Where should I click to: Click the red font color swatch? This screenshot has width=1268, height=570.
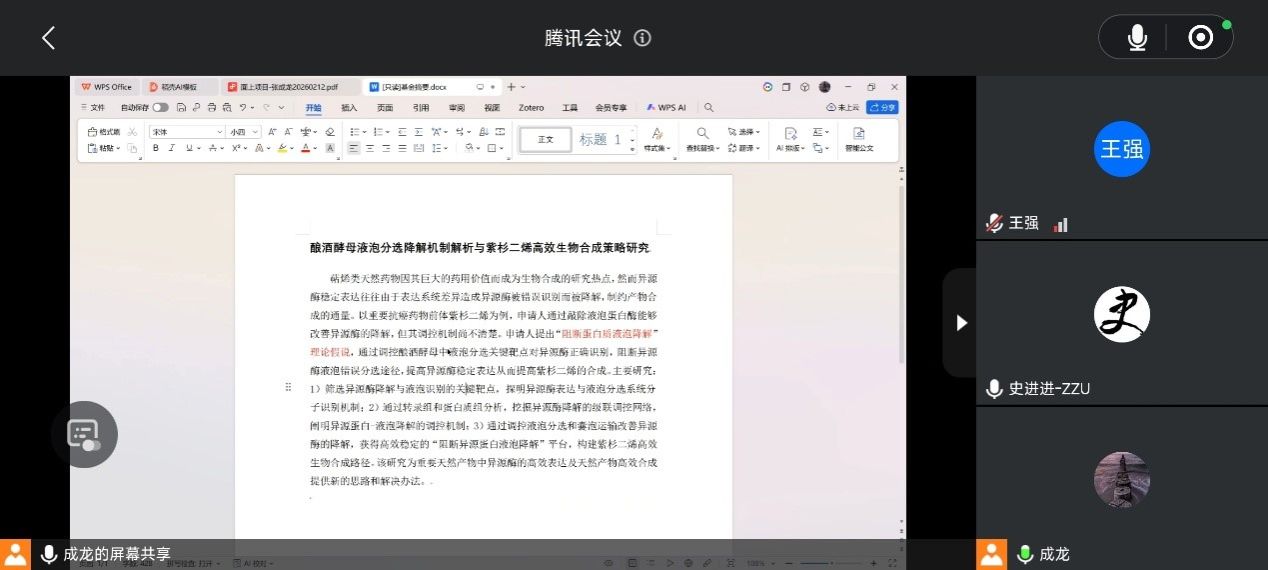tap(303, 148)
